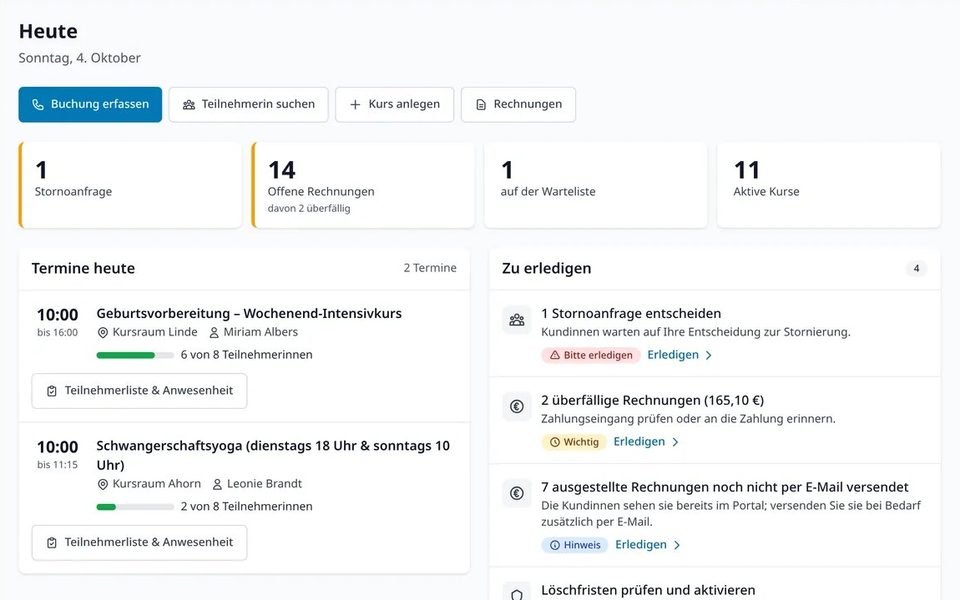960x600 pixels.
Task: Click the Bitte erledigen badge
Action: coord(591,355)
